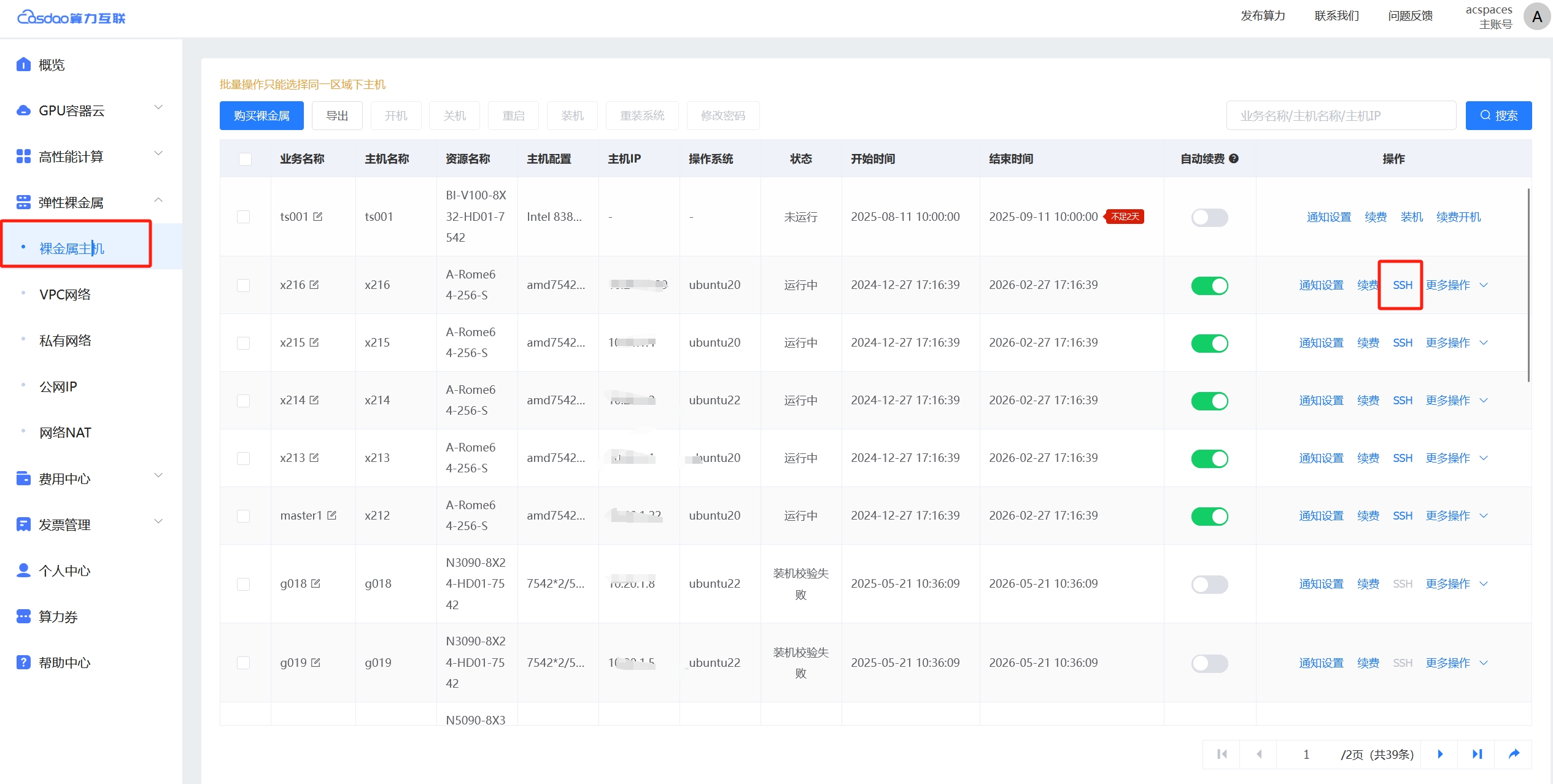Click the jump-to-page share arrow icon
1553x784 pixels.
(x=1514, y=754)
